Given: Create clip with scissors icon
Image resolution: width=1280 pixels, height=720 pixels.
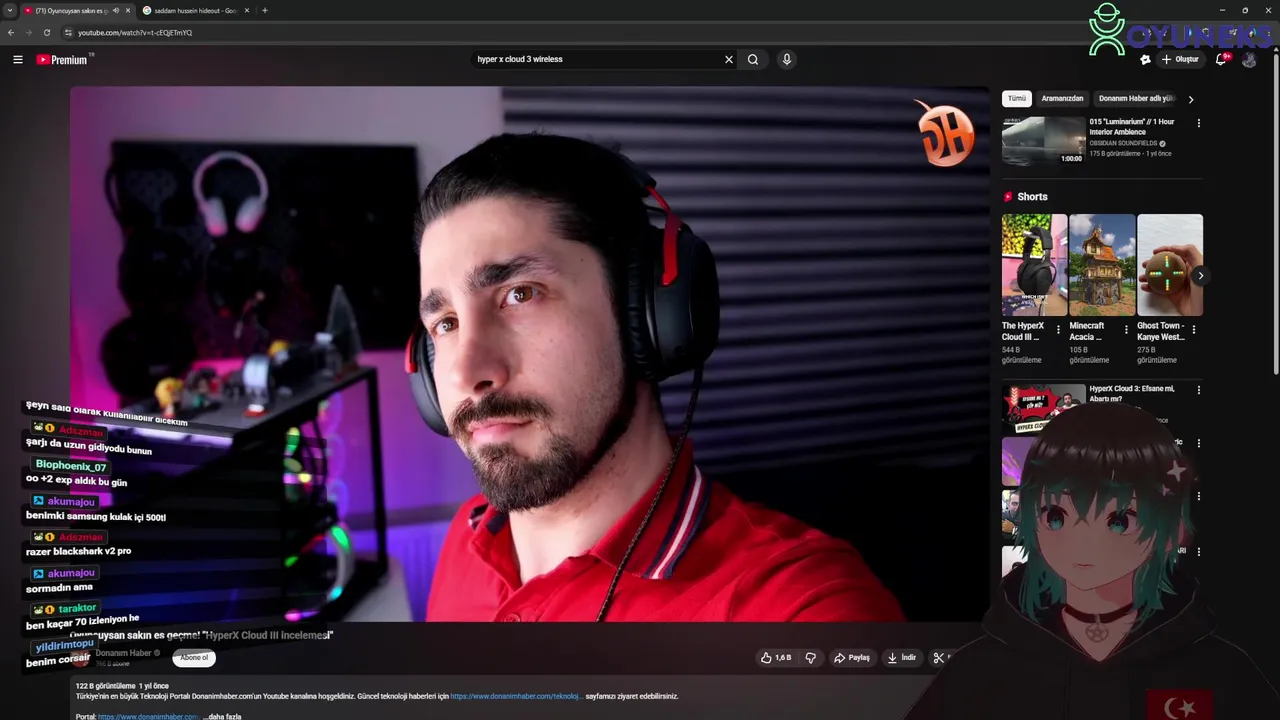Looking at the screenshot, I should (939, 657).
